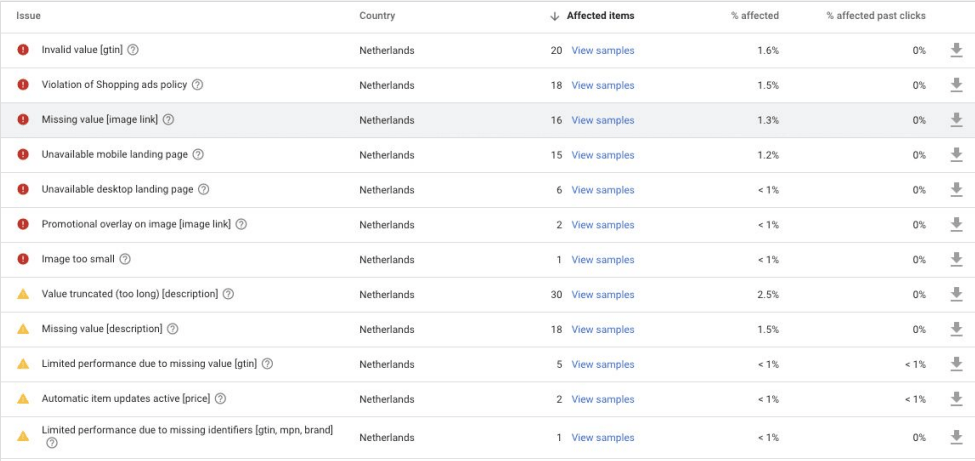
Task: Click 'Value truncated (too long) [description]' text
Action: tap(130, 294)
